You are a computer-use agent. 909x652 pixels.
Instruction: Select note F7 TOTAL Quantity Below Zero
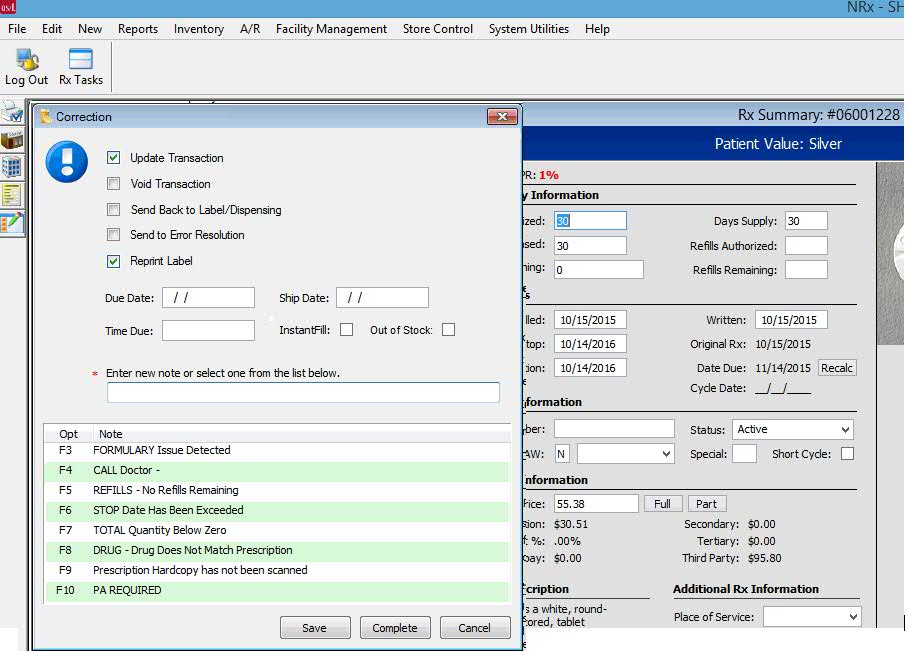[277, 530]
